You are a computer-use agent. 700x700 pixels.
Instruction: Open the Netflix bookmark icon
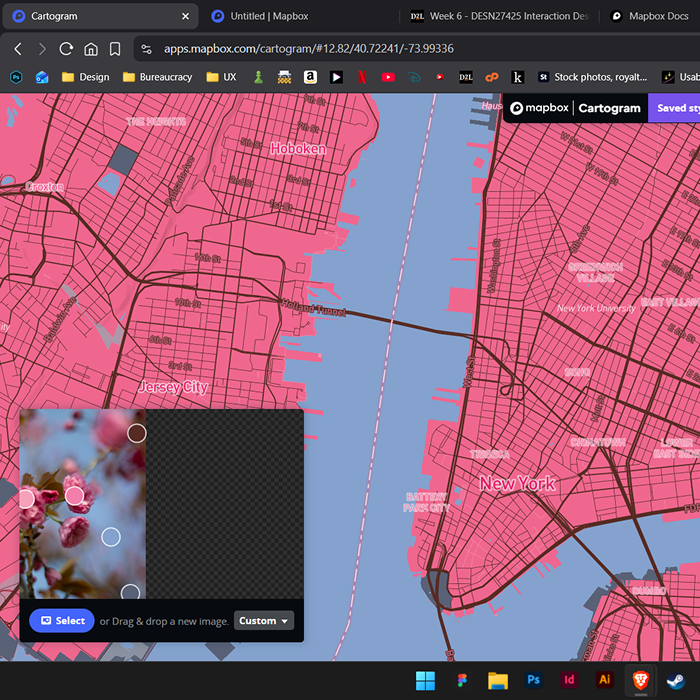tap(362, 76)
